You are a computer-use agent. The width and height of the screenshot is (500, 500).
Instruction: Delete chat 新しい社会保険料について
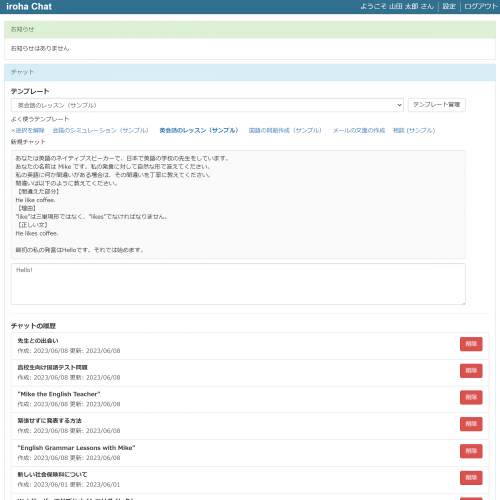471,478
